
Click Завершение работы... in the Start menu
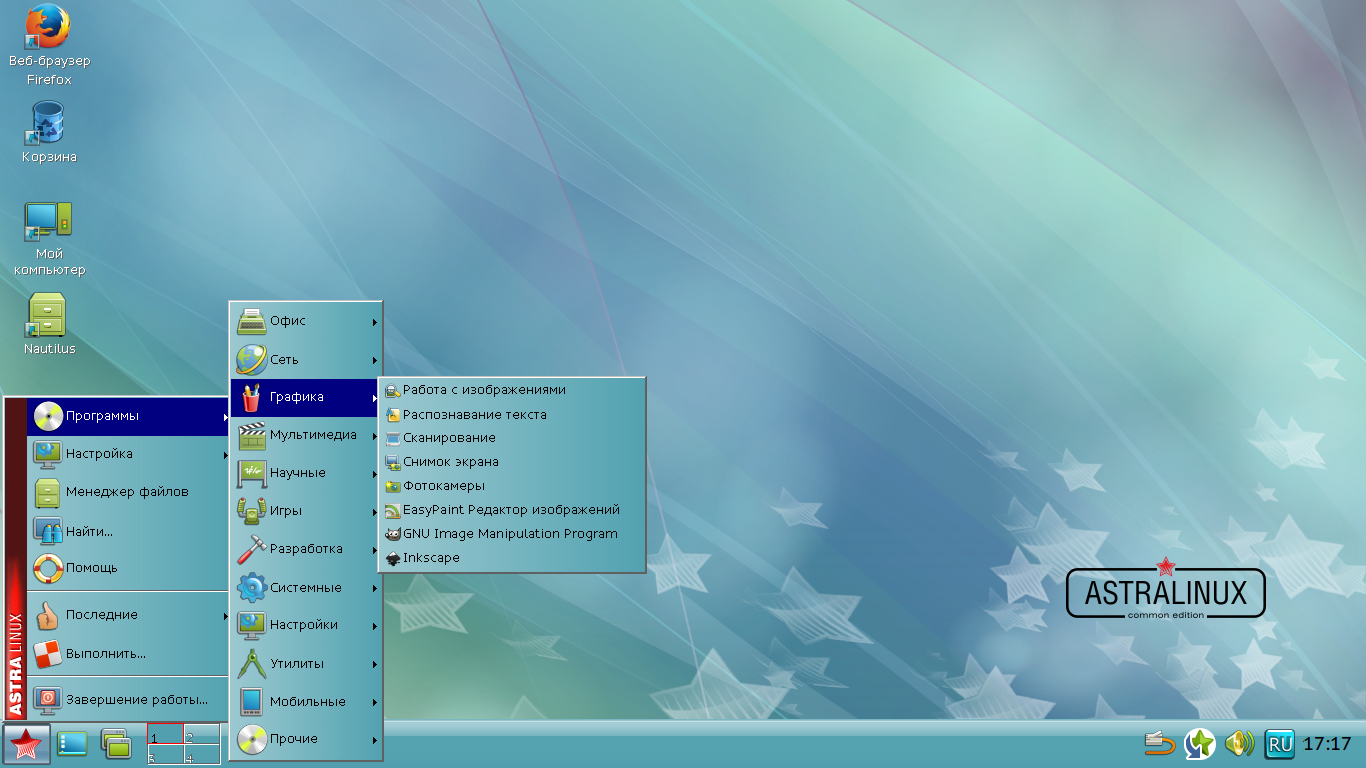tap(130, 700)
